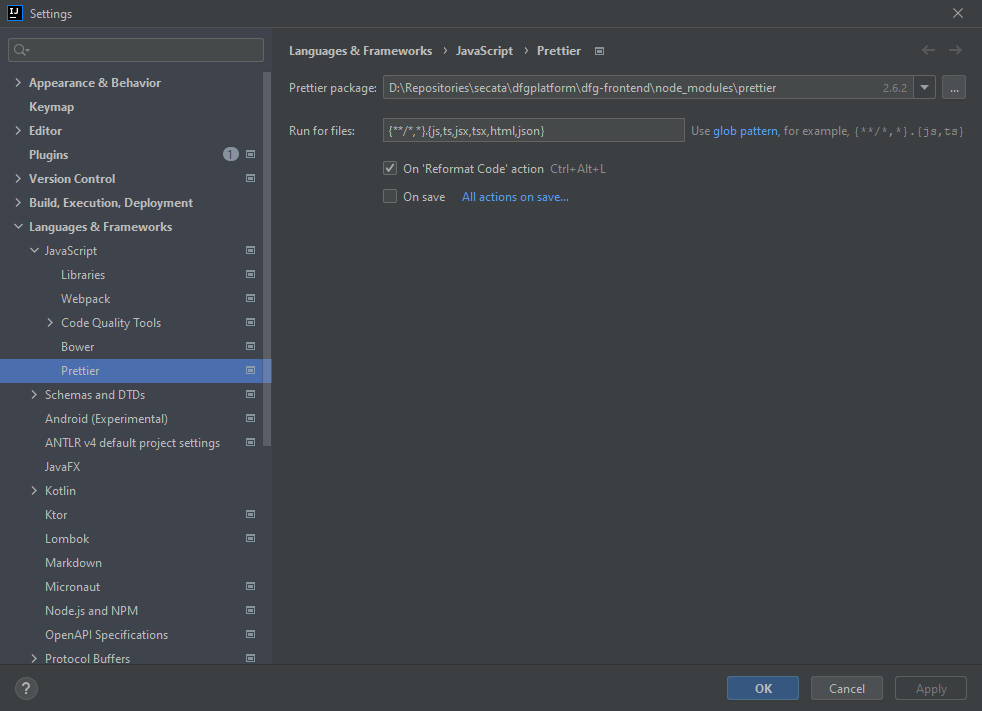
Task: Click JavaScript in the breadcrumb
Action: pyautogui.click(x=484, y=51)
